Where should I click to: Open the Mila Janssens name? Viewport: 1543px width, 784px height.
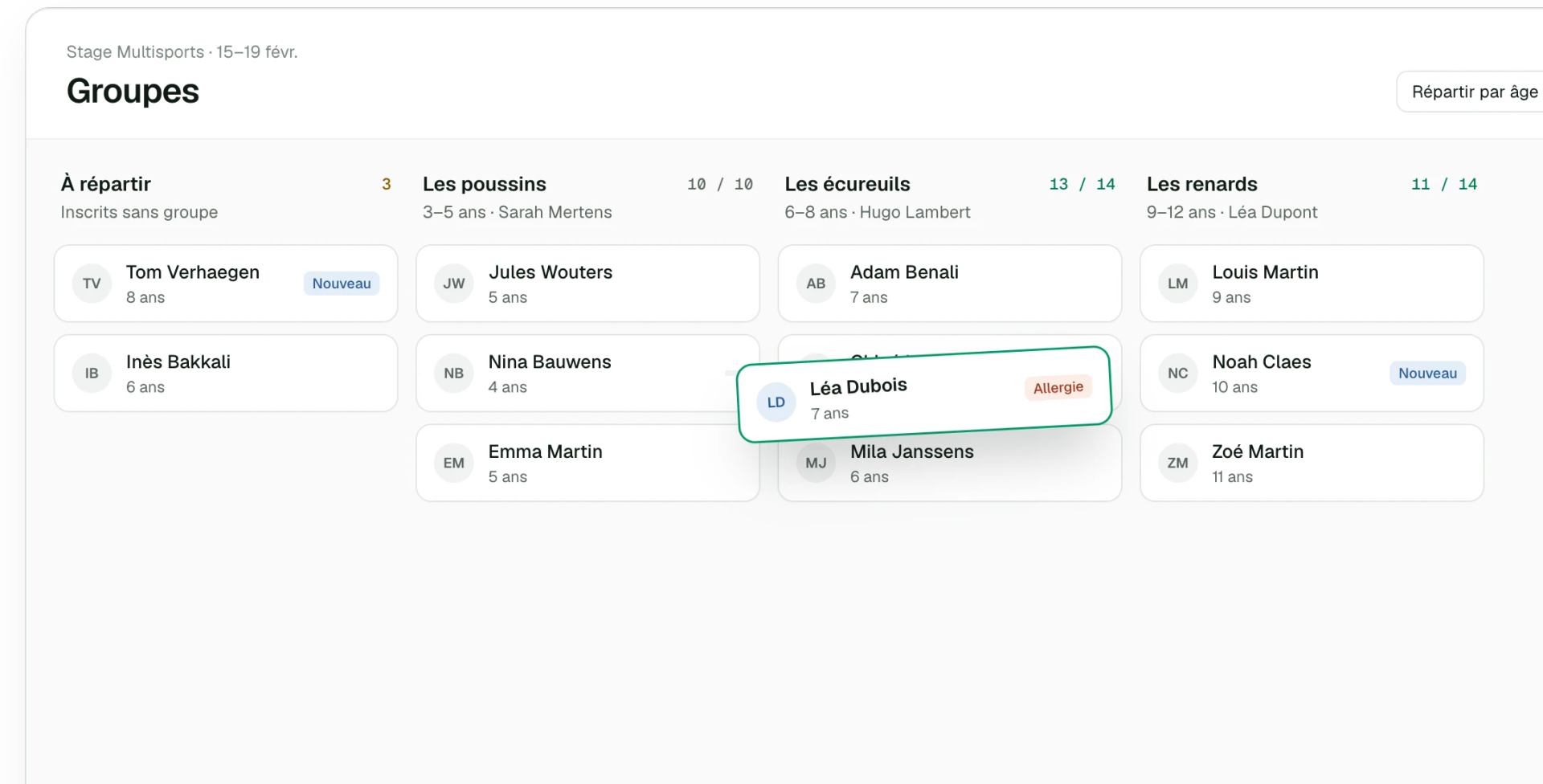pos(912,452)
